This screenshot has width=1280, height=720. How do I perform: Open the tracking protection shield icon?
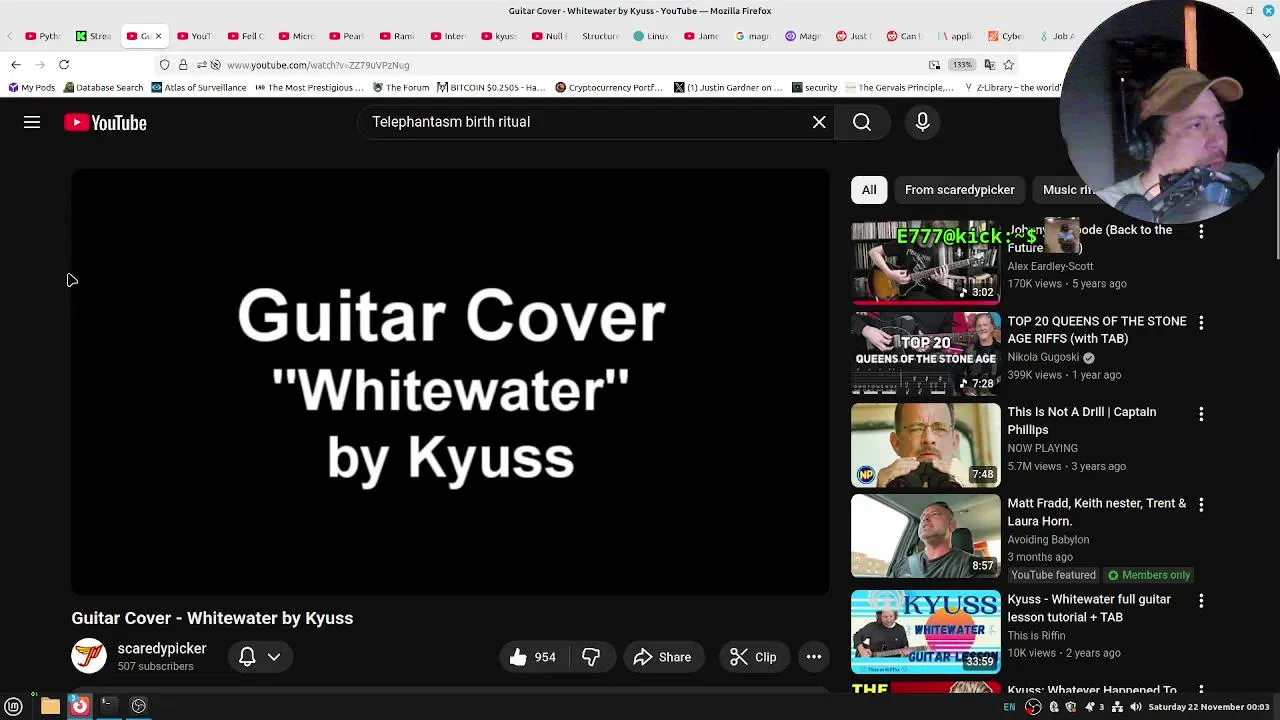pyautogui.click(x=165, y=65)
